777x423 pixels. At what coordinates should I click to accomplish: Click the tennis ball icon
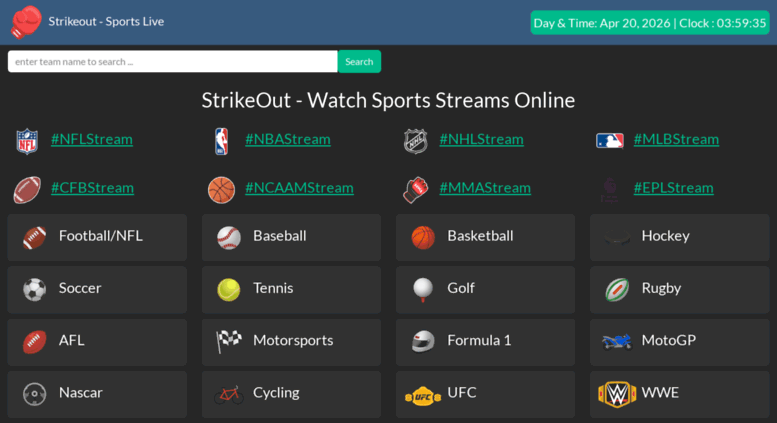[228, 290]
